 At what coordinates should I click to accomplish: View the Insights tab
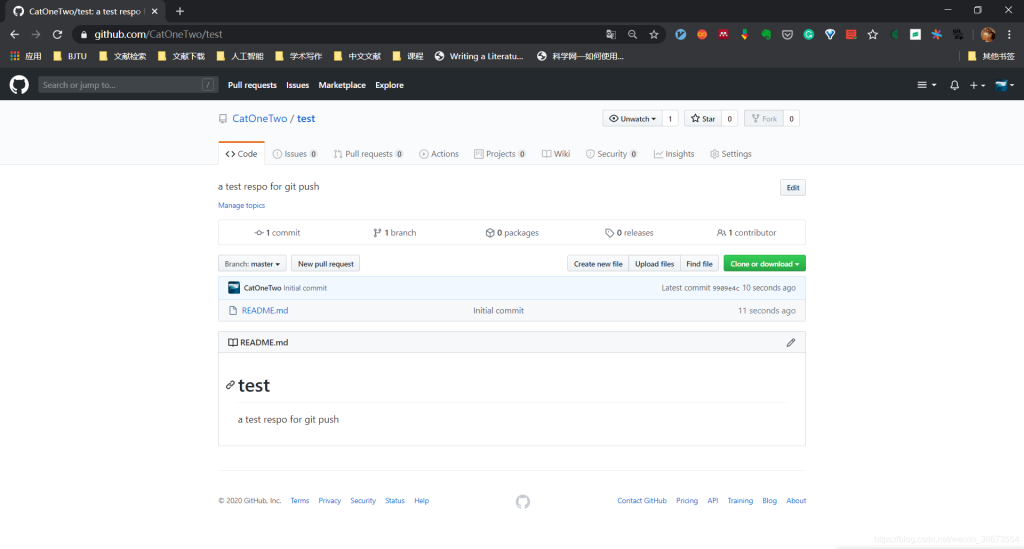[674, 154]
